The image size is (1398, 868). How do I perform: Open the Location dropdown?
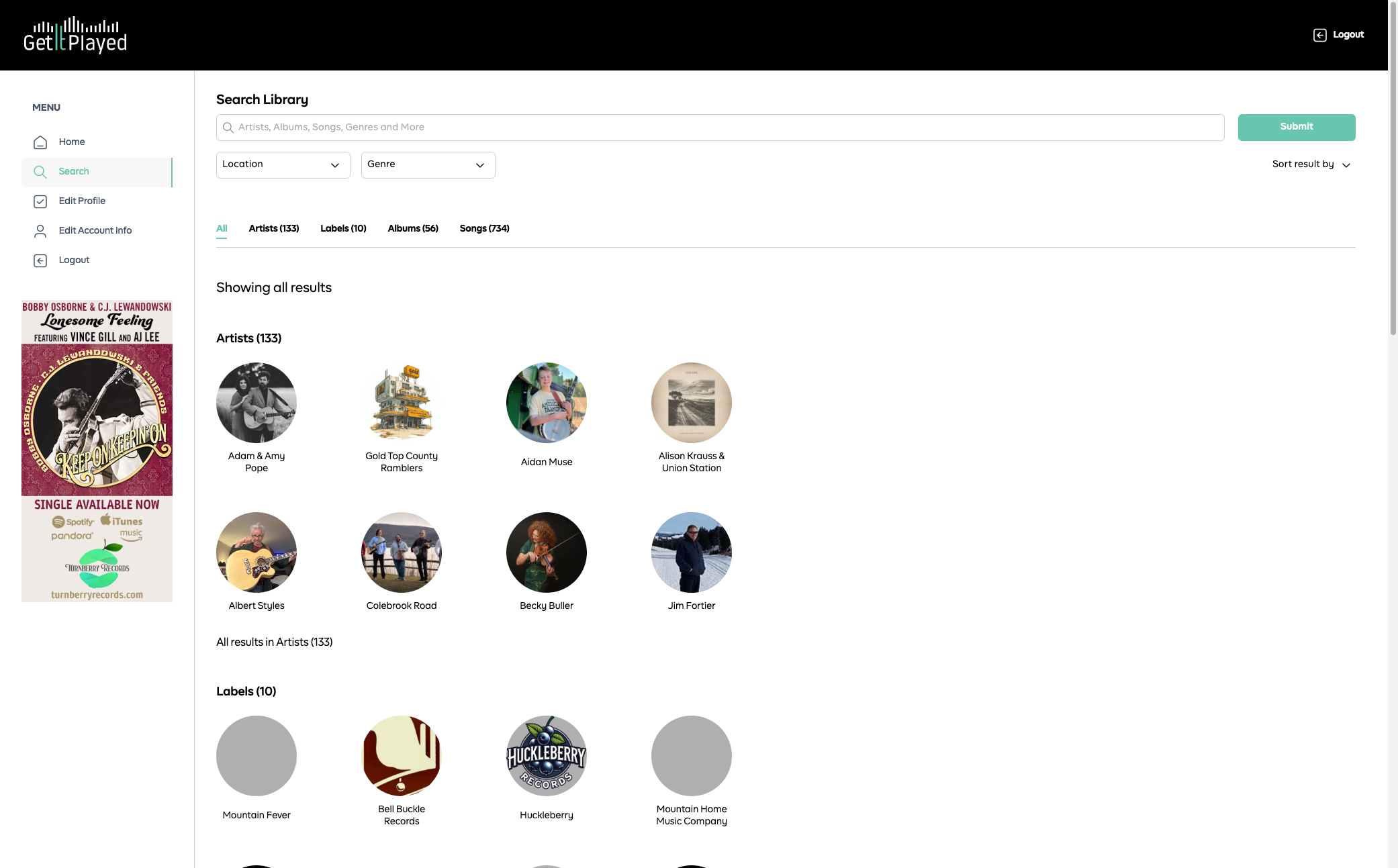[283, 165]
